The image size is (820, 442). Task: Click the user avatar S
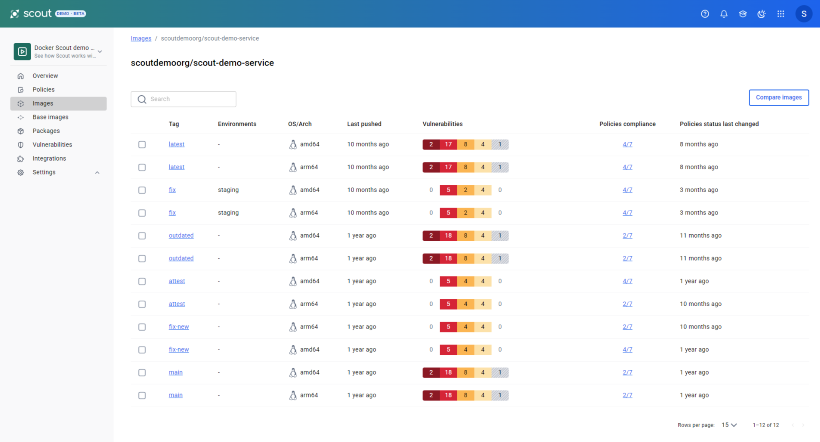coord(803,14)
